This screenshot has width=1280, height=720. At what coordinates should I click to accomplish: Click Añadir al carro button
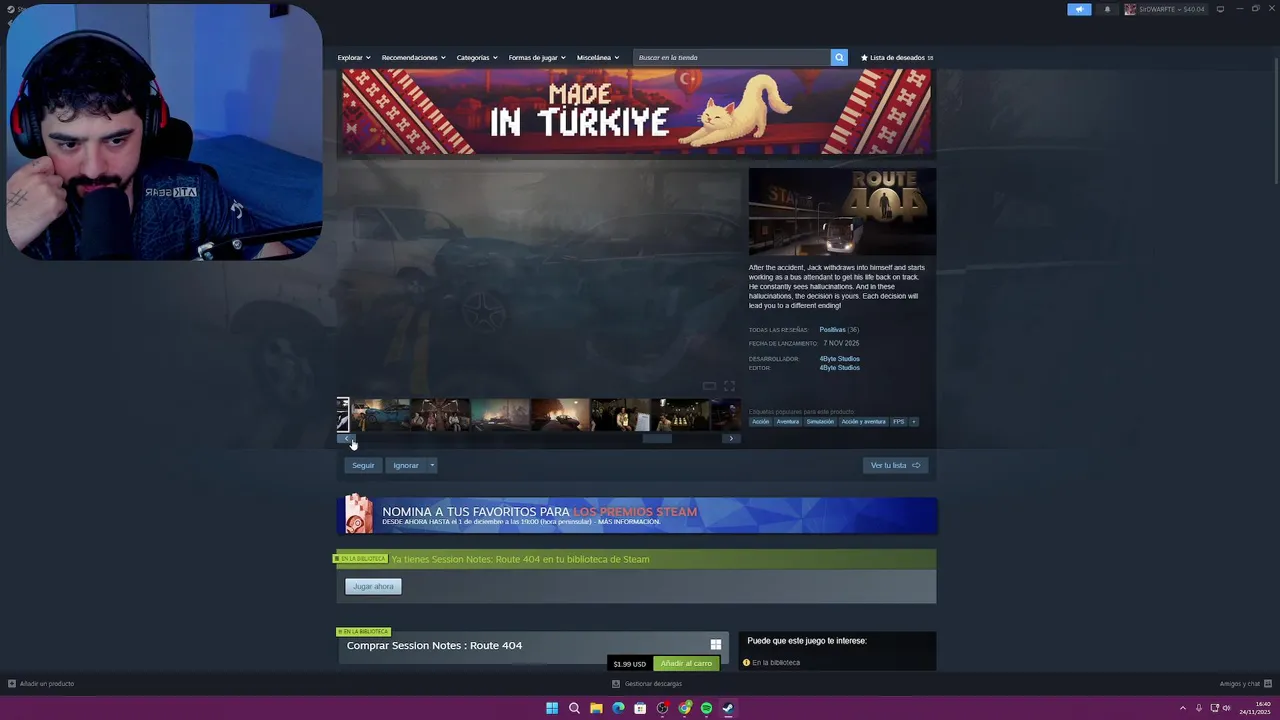(x=686, y=663)
